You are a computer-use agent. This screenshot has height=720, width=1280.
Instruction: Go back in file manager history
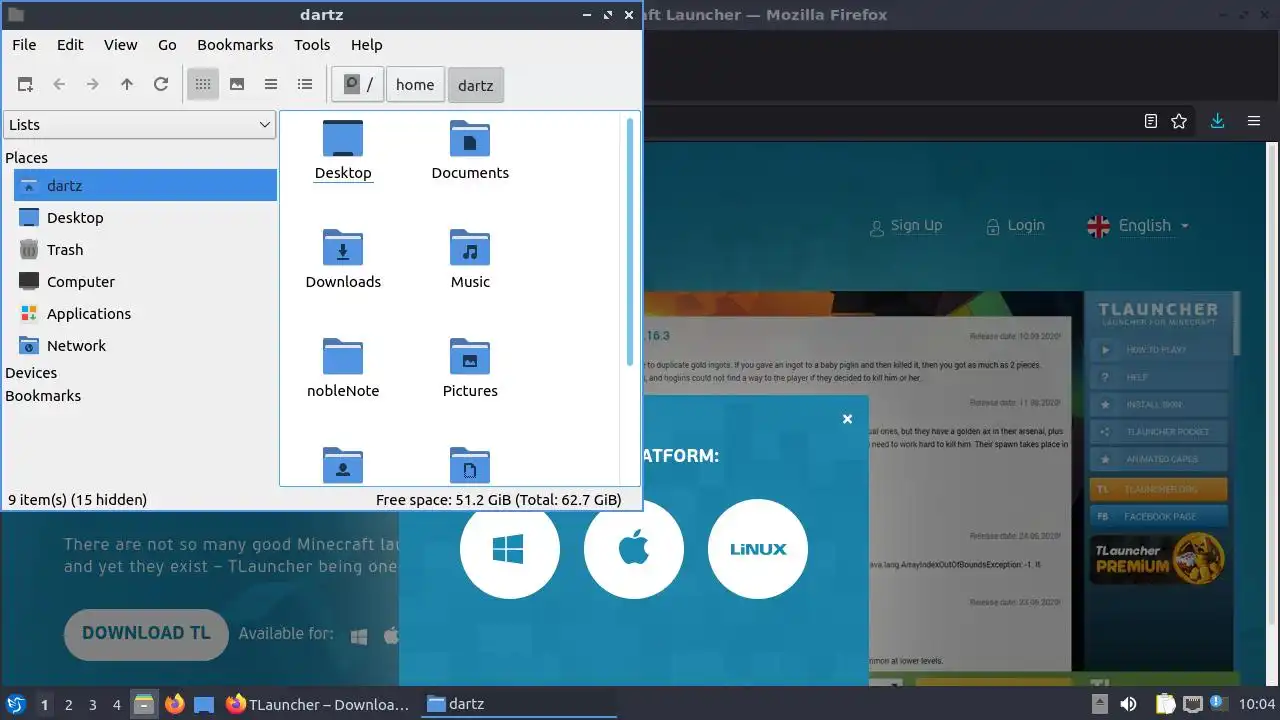59,85
